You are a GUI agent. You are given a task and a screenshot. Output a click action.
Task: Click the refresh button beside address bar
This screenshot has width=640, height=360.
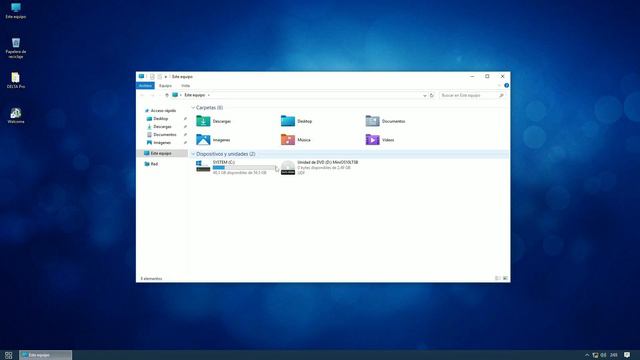click(431, 95)
